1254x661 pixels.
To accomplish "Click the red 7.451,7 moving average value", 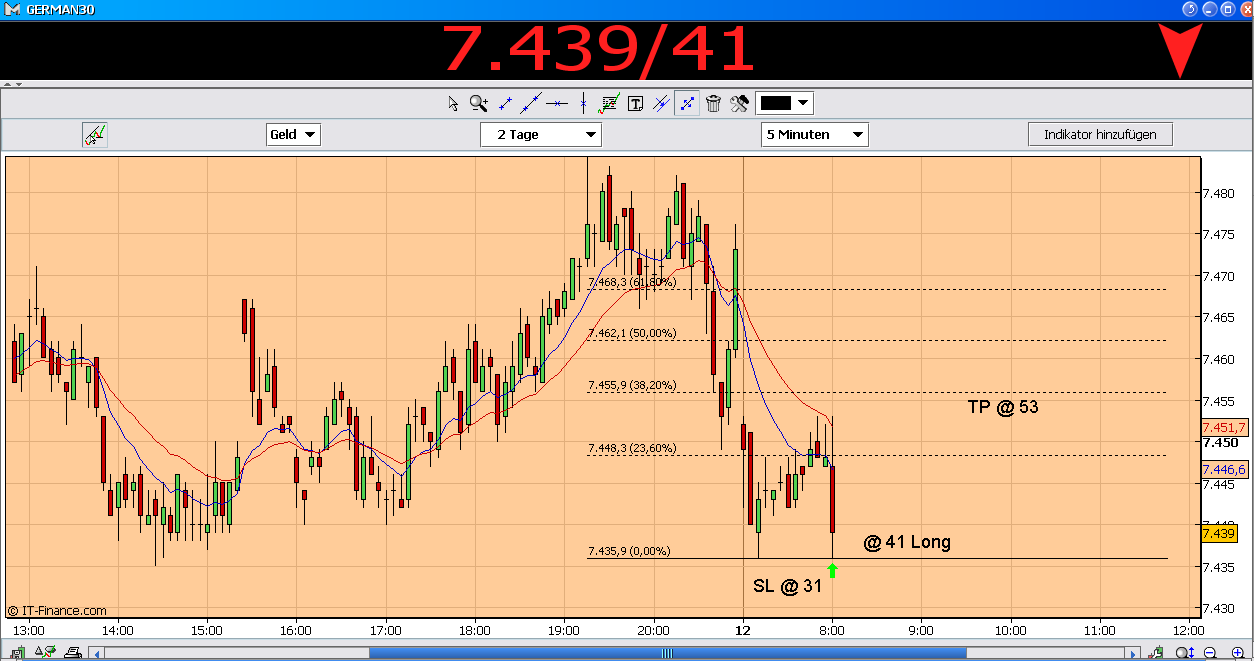I will click(x=1225, y=427).
